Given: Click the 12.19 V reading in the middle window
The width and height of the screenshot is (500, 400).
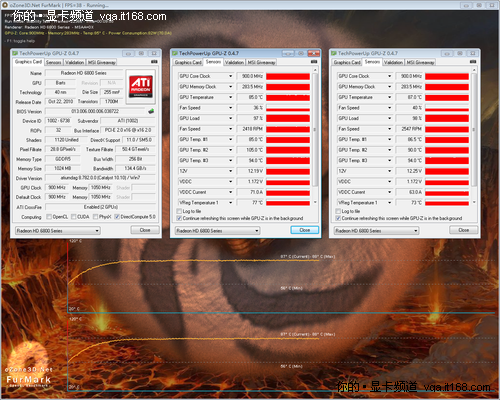Looking at the screenshot, I should [x=250, y=171].
